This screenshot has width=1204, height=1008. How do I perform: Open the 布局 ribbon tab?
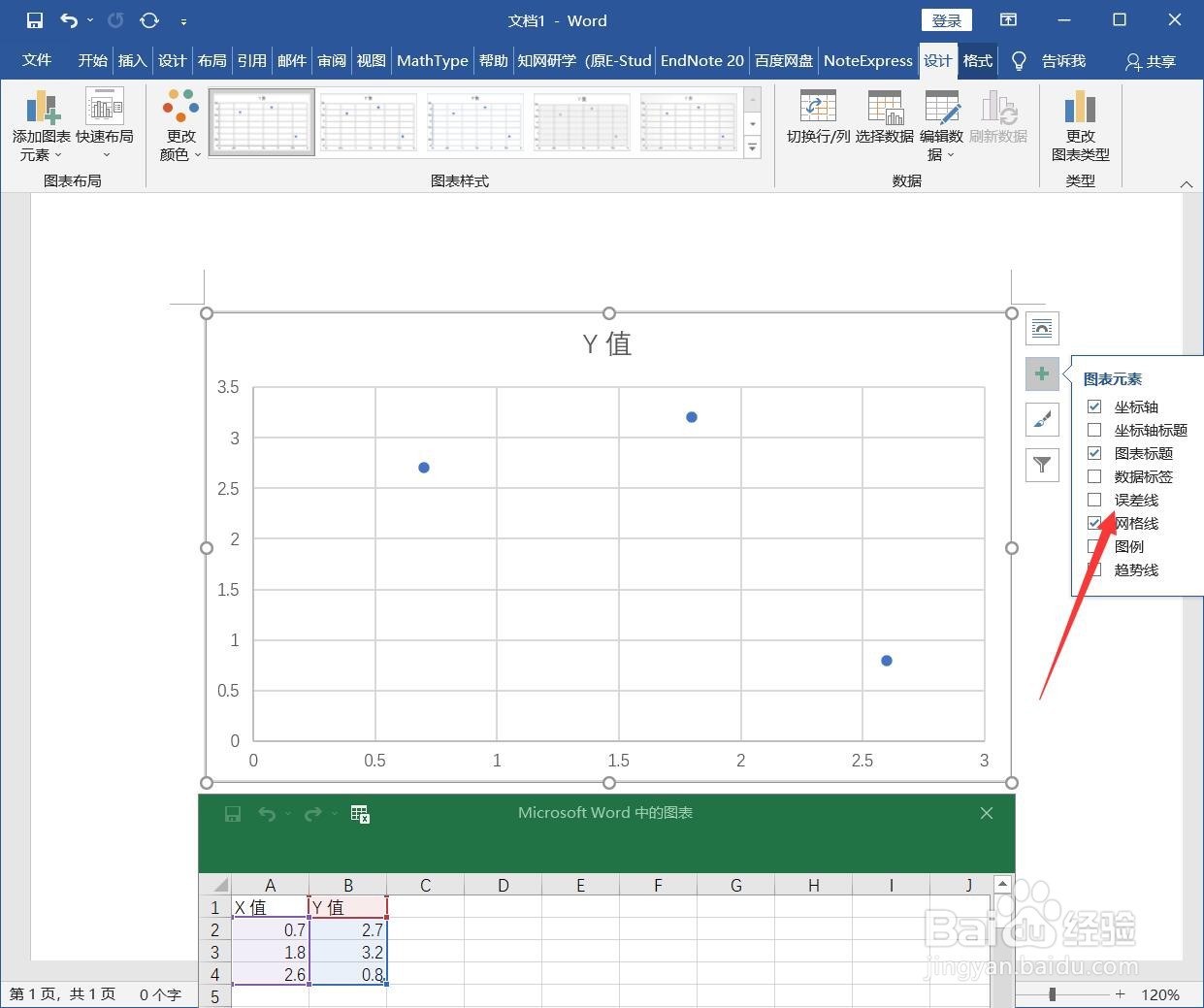tap(212, 60)
